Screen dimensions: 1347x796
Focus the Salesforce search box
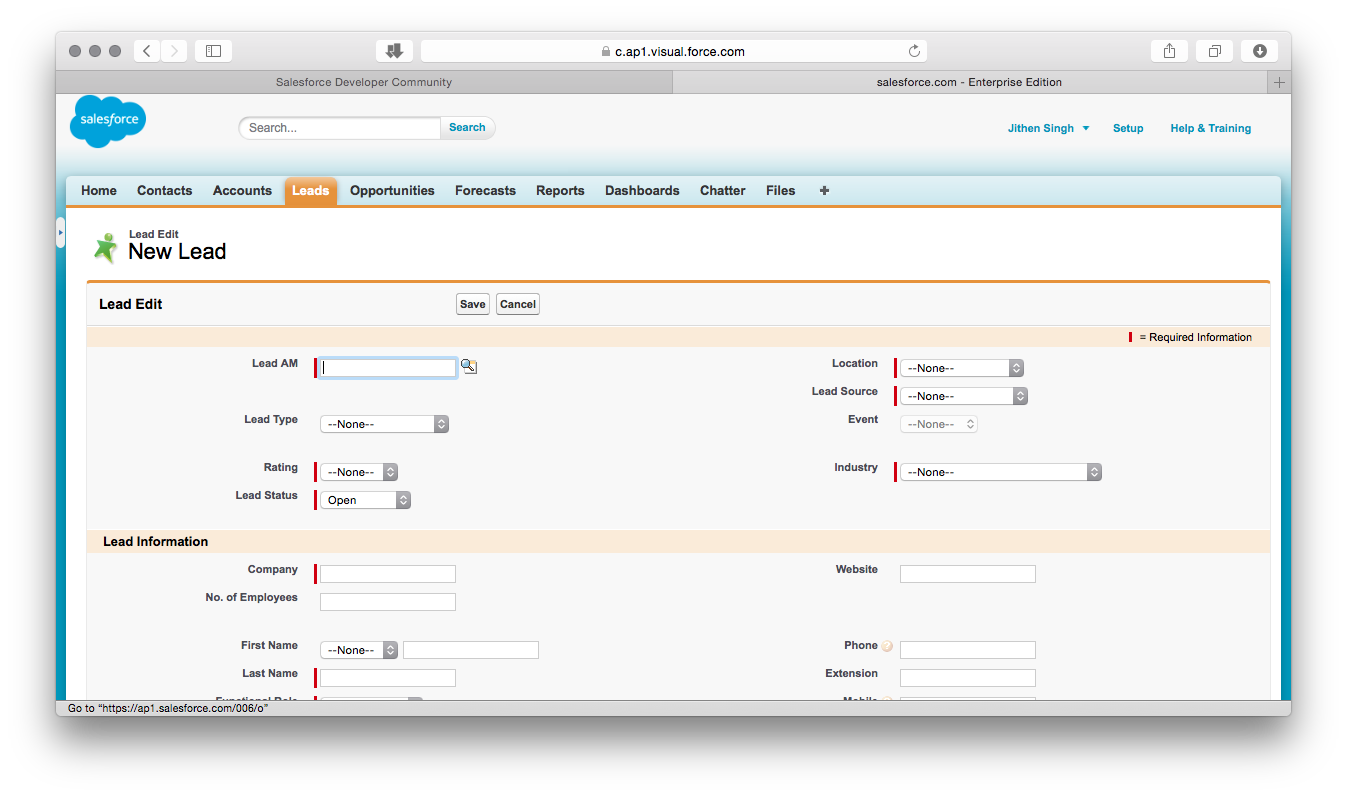click(340, 128)
